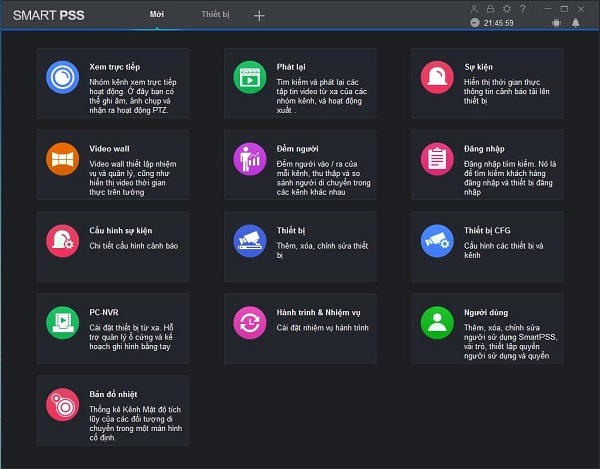This screenshot has height=469, width=600.
Task: Open settings via the gear icon
Action: point(506,8)
